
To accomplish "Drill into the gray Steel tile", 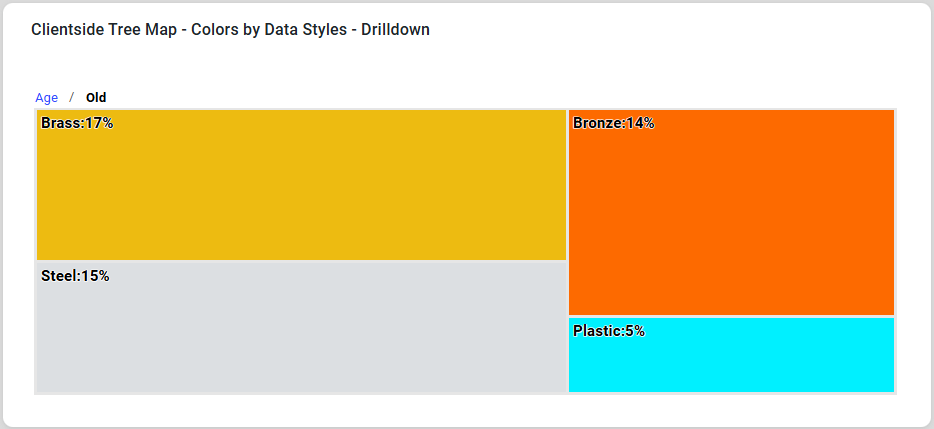I will pyautogui.click(x=301, y=335).
